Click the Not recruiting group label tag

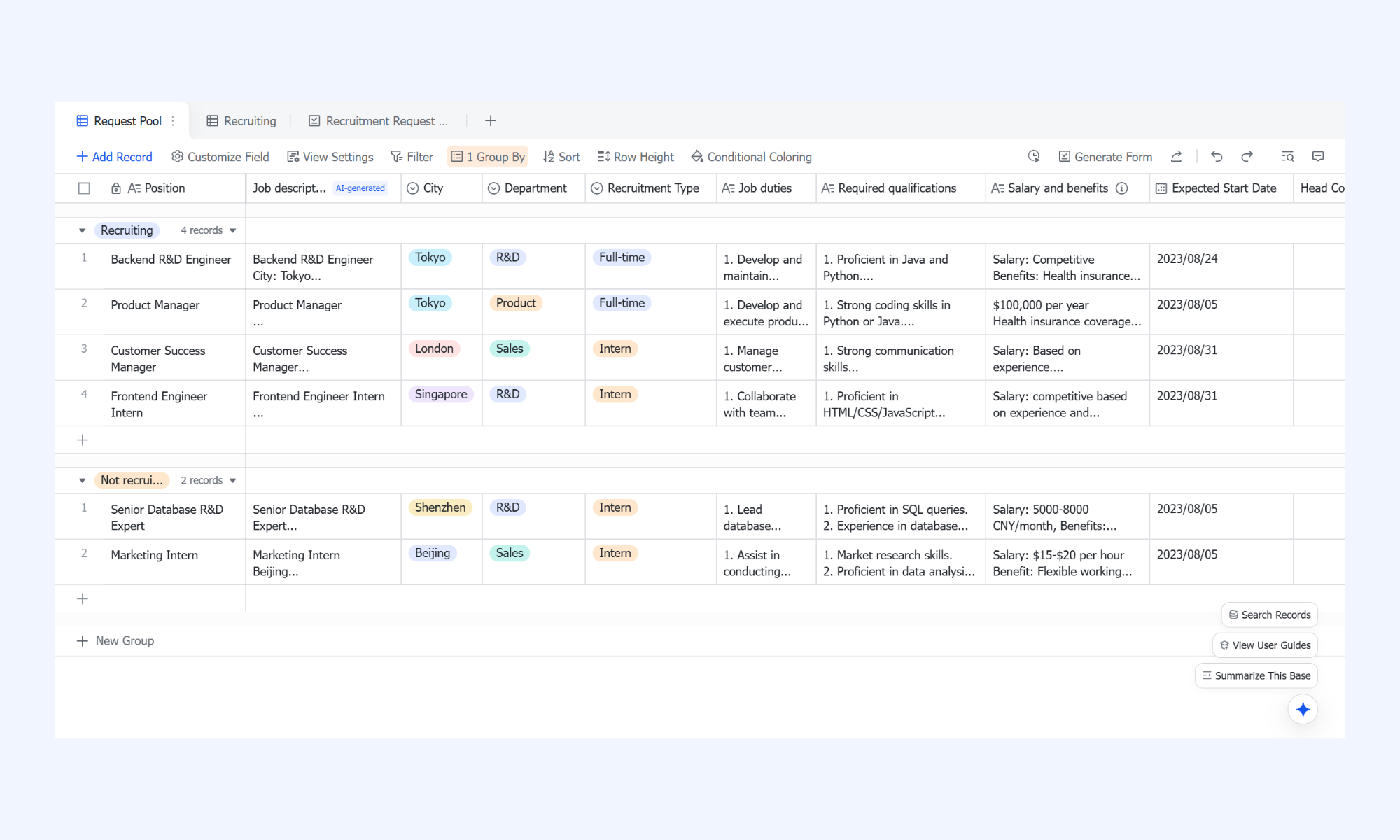pos(132,480)
